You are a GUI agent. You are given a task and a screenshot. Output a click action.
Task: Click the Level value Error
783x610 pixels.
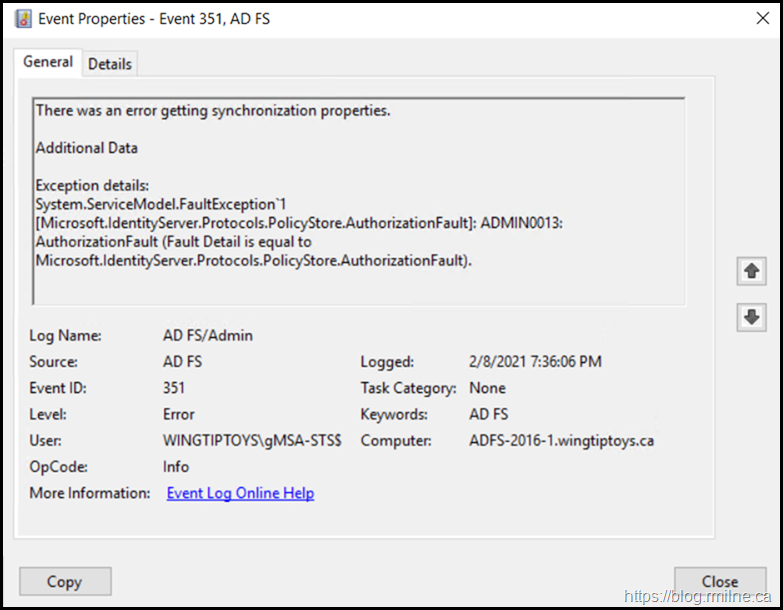[179, 414]
